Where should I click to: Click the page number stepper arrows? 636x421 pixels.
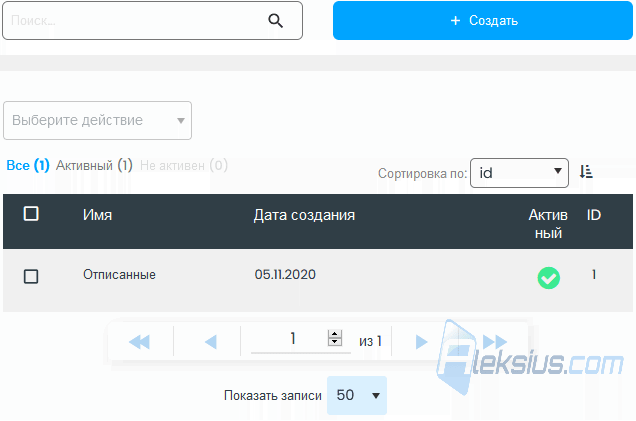pos(335,337)
